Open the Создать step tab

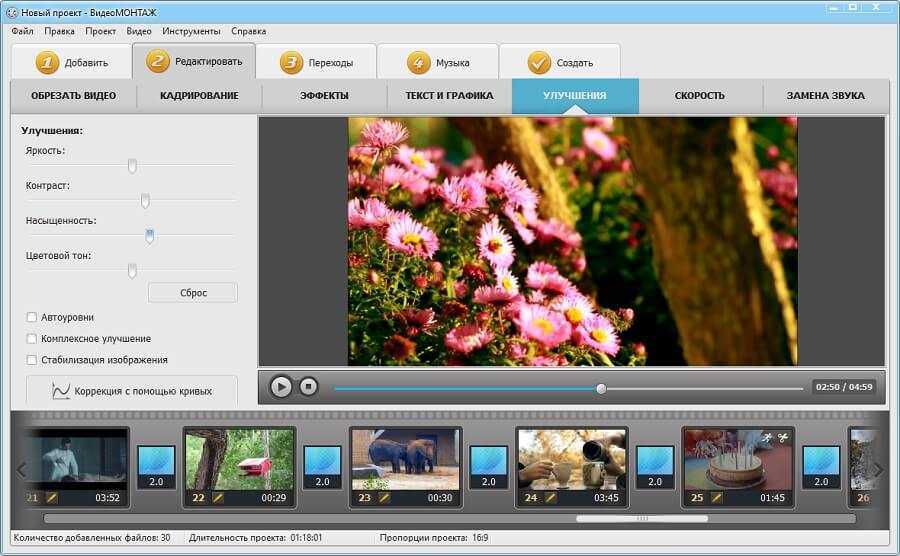coord(559,62)
